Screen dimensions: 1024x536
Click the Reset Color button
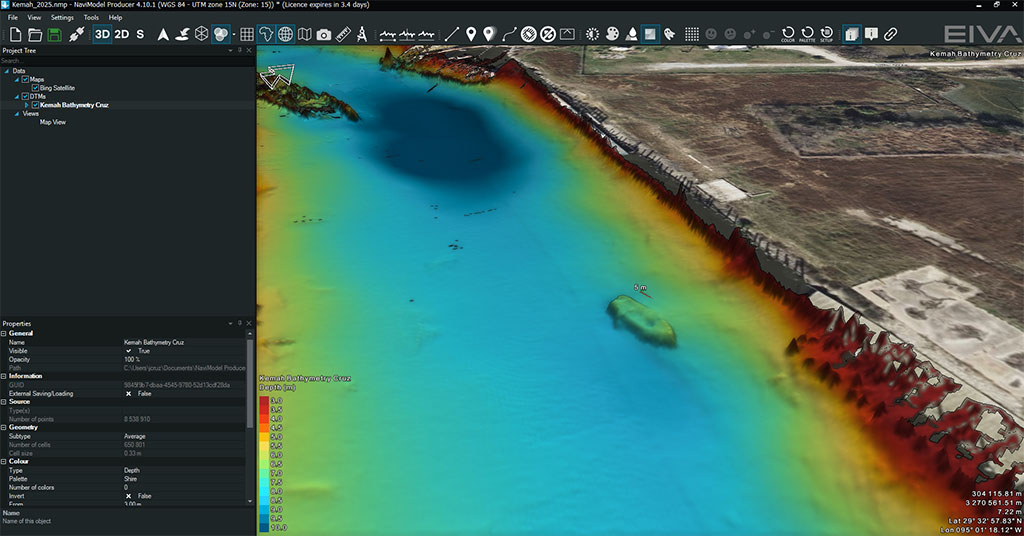788,34
